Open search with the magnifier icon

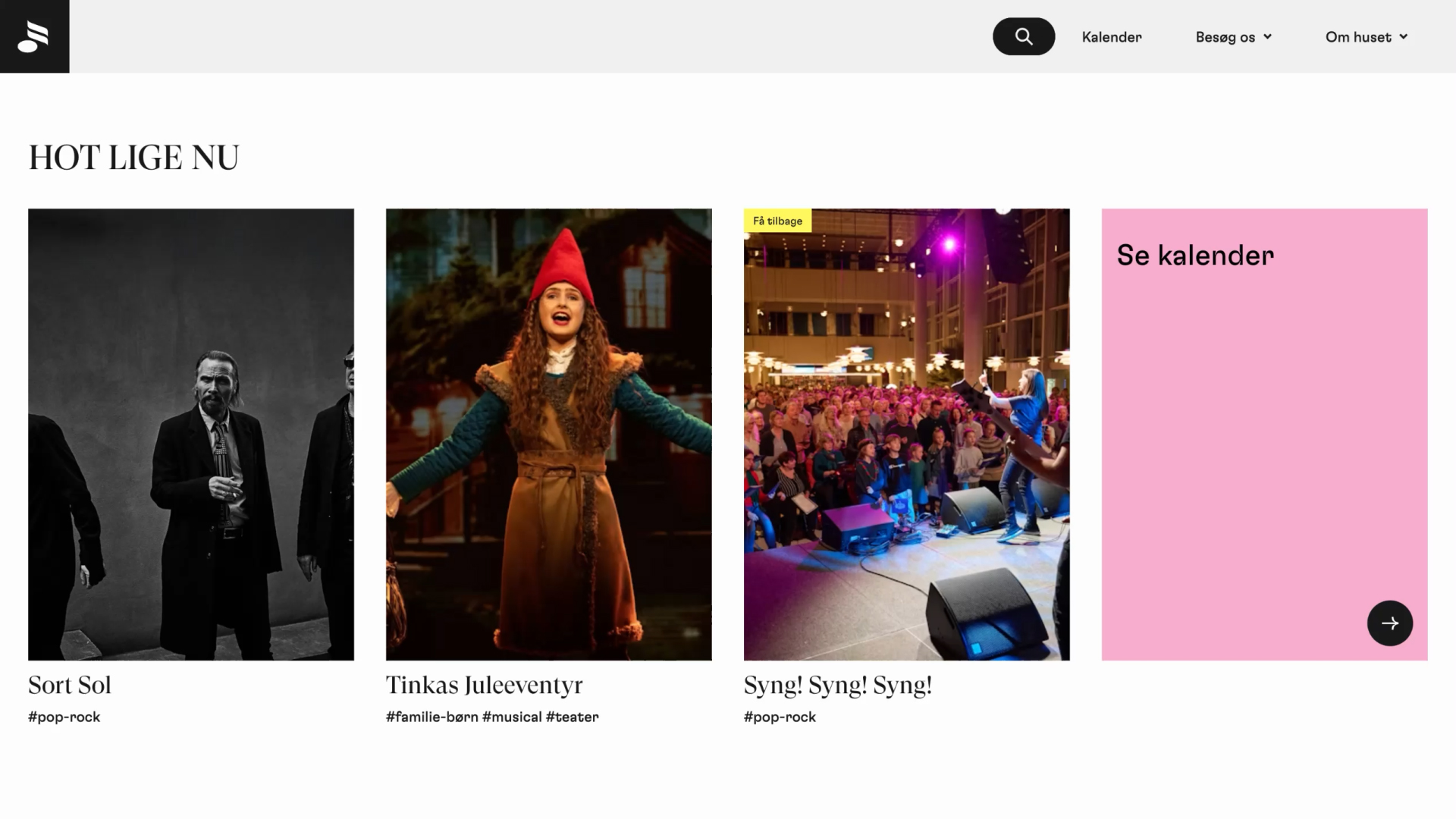coord(1023,36)
